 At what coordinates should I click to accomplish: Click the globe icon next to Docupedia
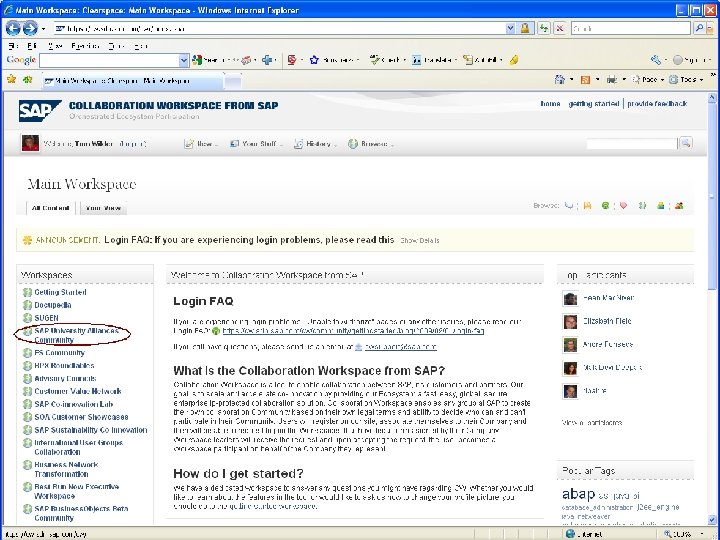pos(28,305)
